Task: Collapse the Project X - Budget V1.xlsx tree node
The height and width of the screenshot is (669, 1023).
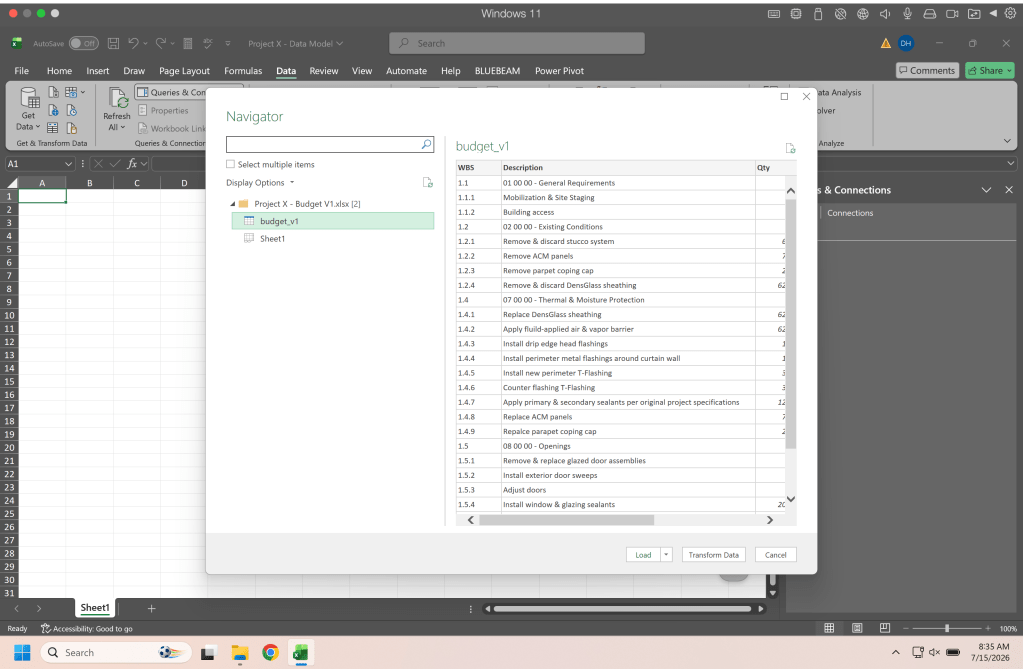Action: point(232,204)
